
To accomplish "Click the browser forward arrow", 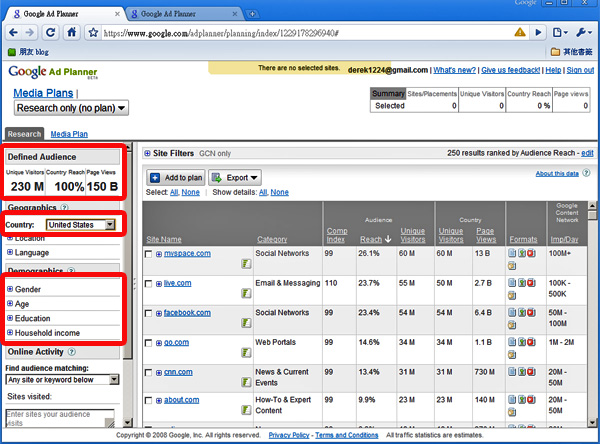I will (29, 33).
